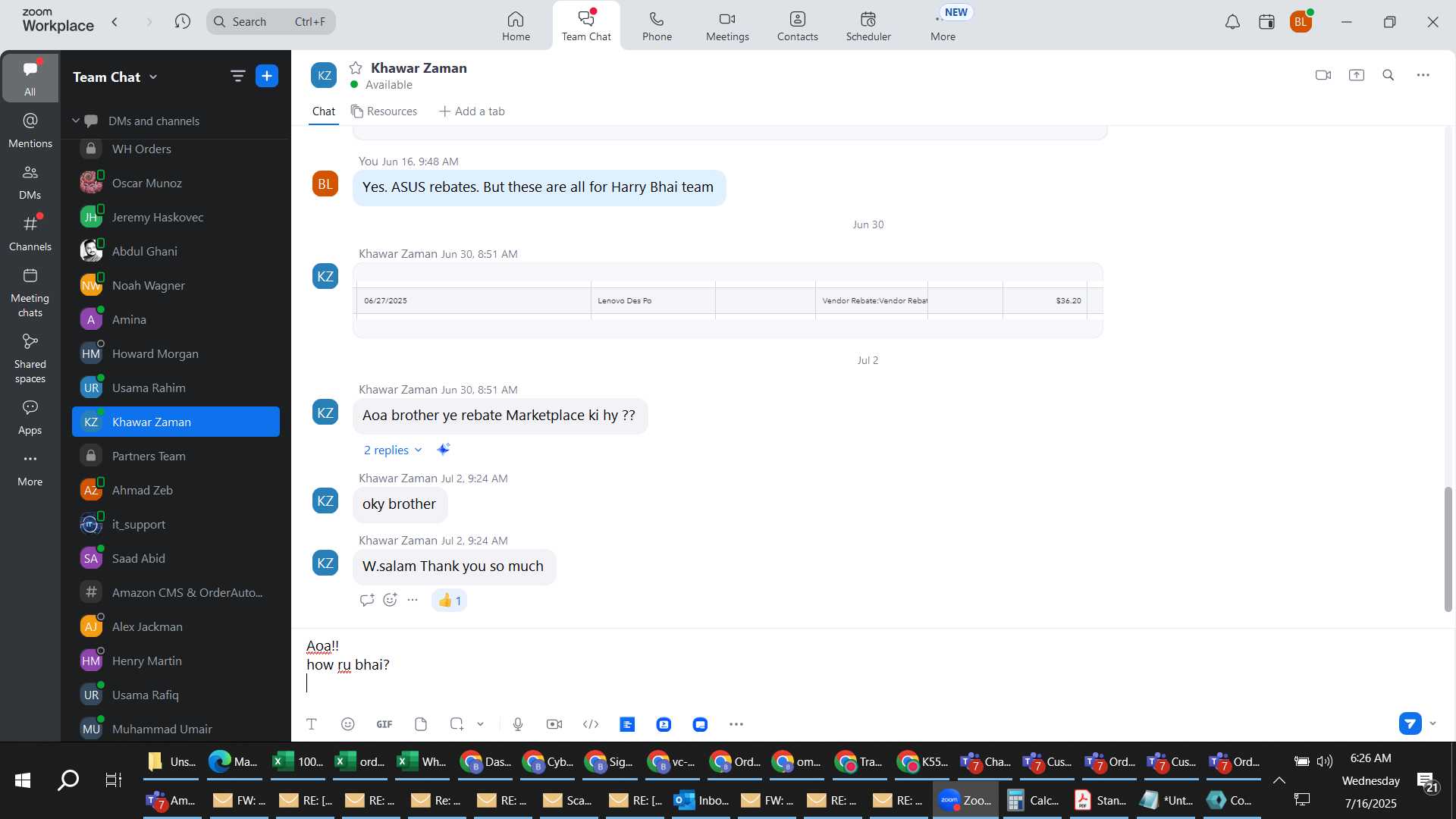Click Add a tab
The height and width of the screenshot is (819, 1456).
[x=472, y=111]
